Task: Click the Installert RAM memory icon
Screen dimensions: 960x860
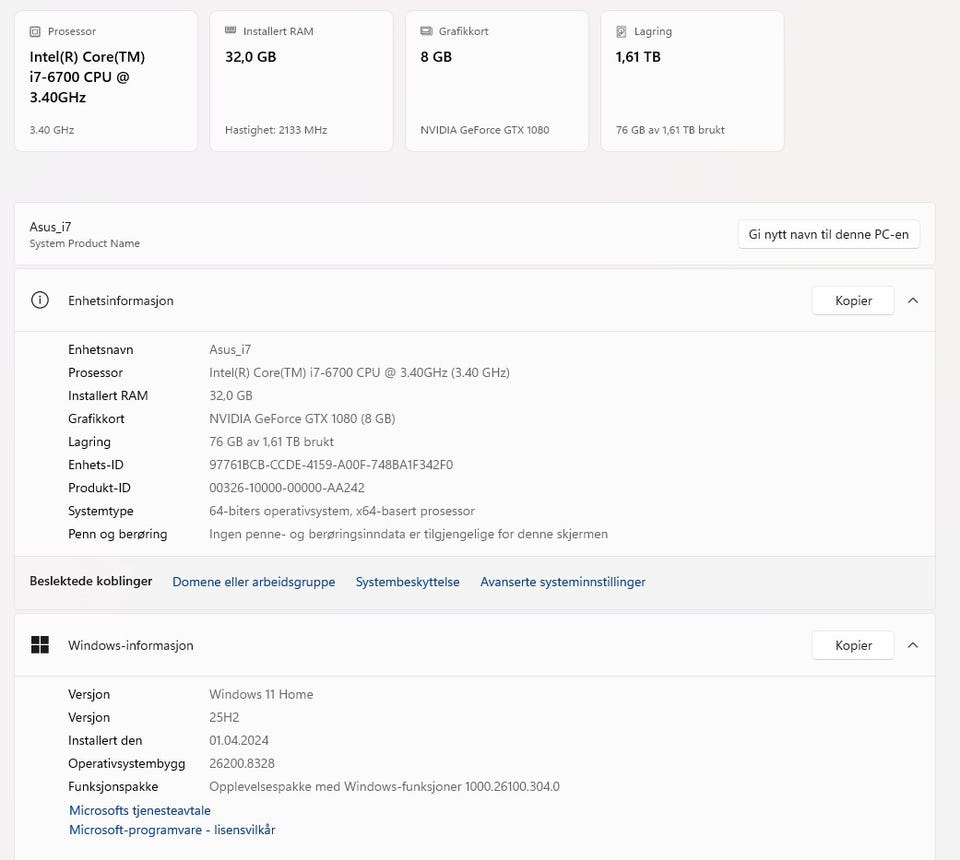Action: (x=230, y=30)
